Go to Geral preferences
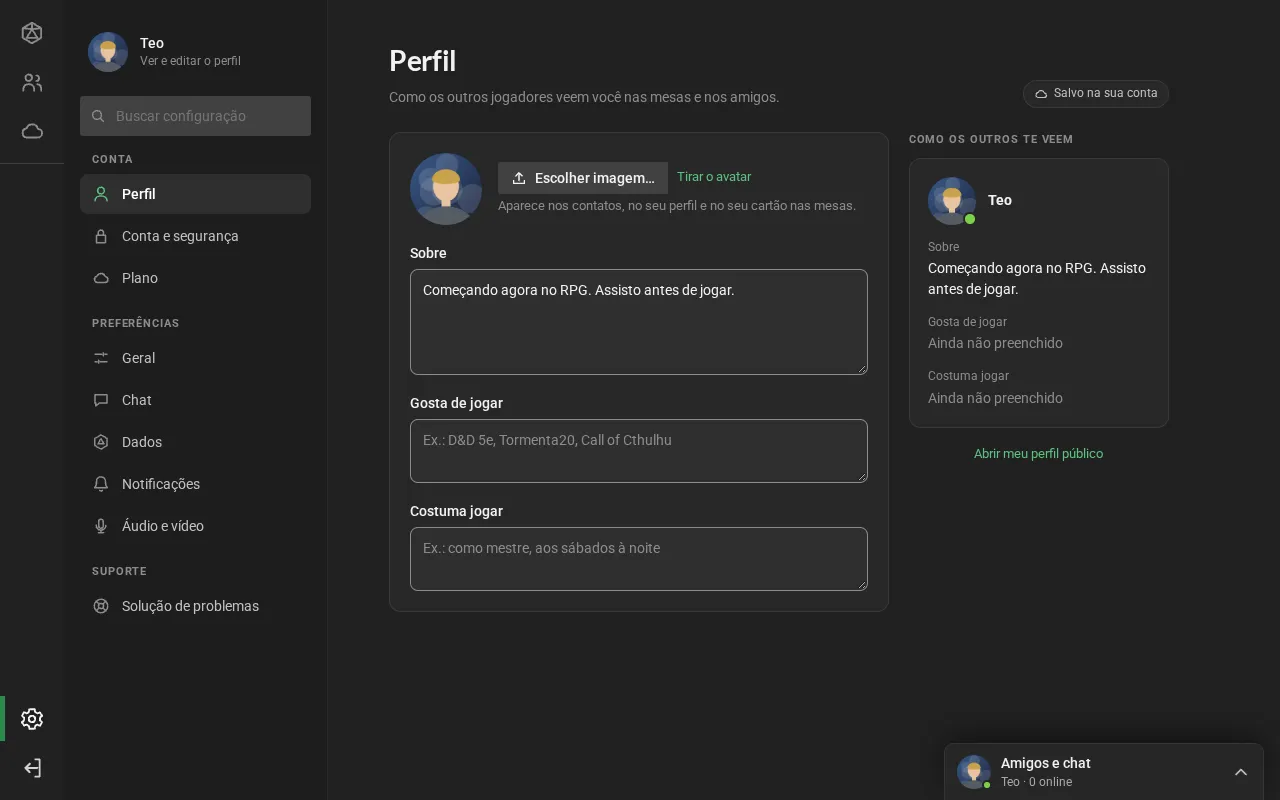1280x800 pixels. point(195,358)
